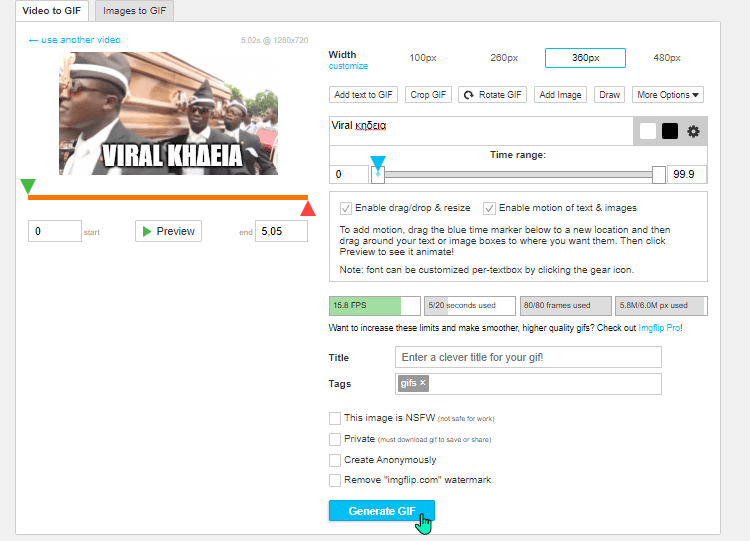Check Create Anonymously option
The height and width of the screenshot is (541, 750).
coord(335,460)
